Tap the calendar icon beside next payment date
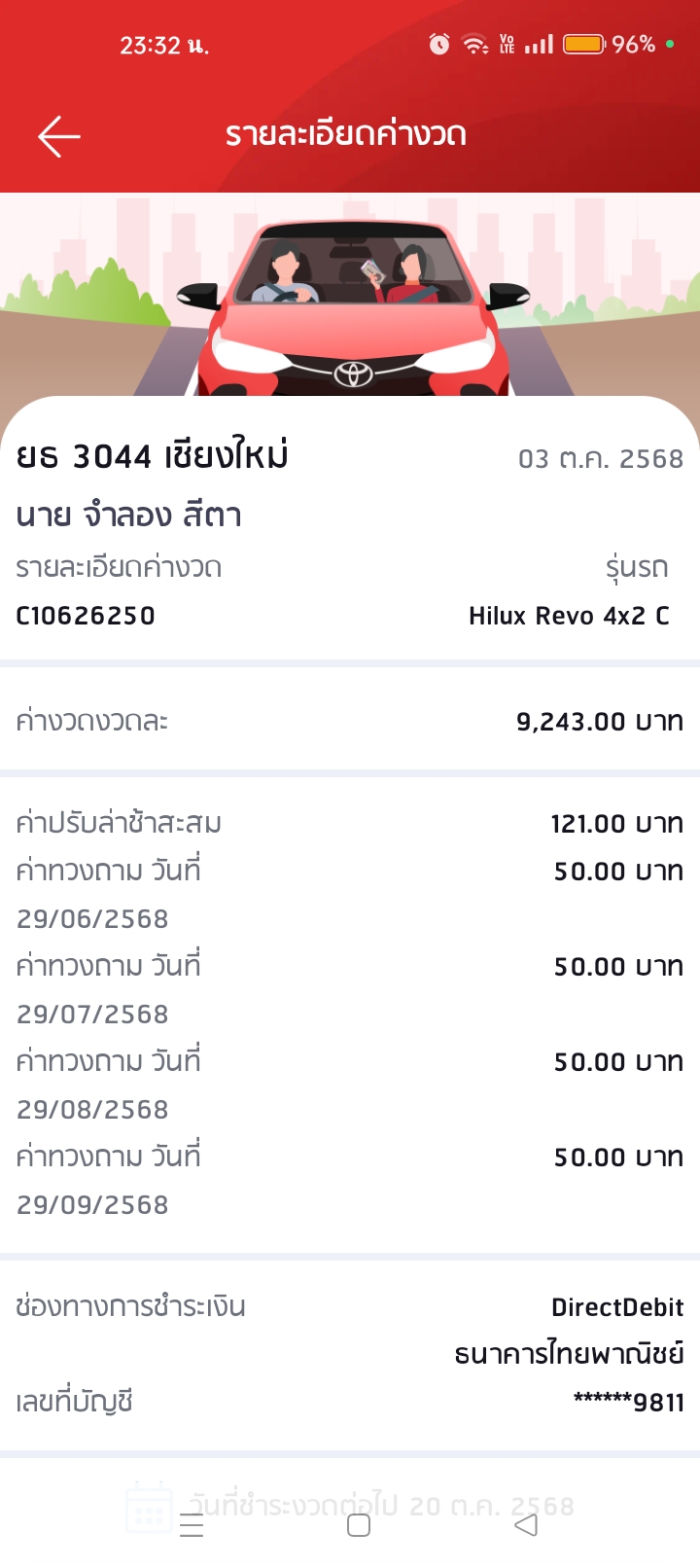700x1568 pixels. pyautogui.click(x=150, y=1509)
